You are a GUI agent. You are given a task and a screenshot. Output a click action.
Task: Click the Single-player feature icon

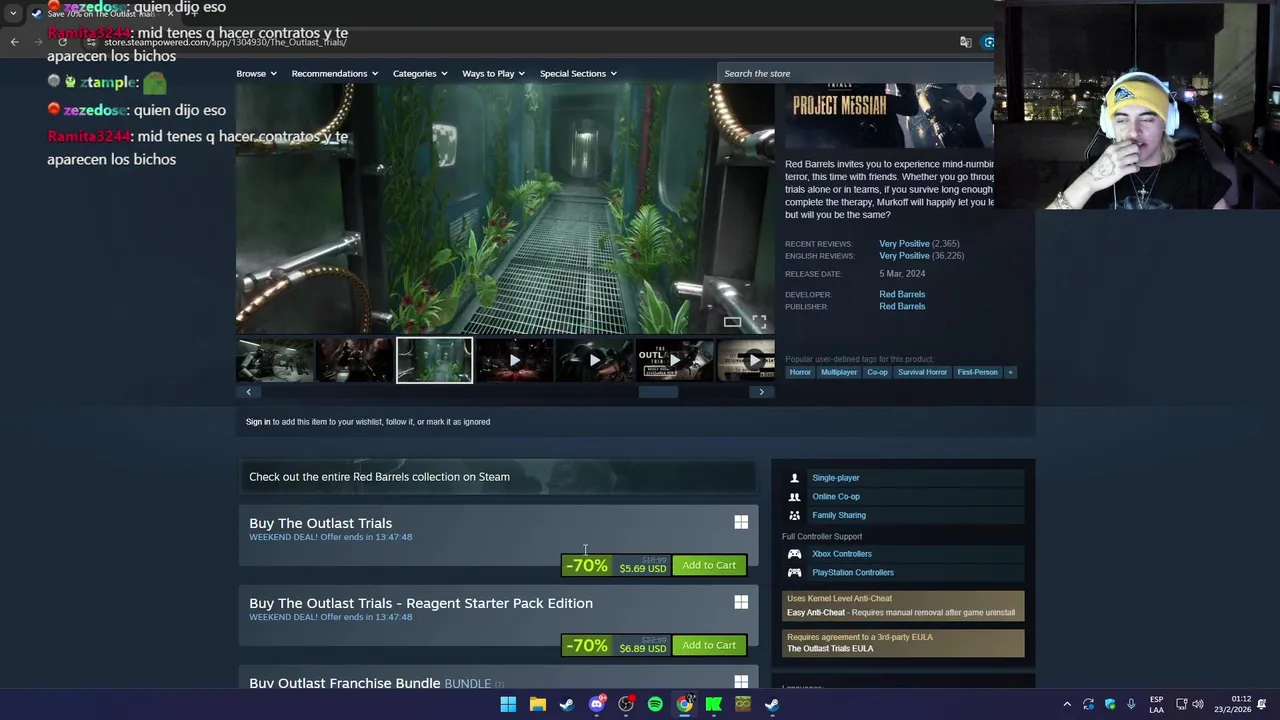[794, 478]
